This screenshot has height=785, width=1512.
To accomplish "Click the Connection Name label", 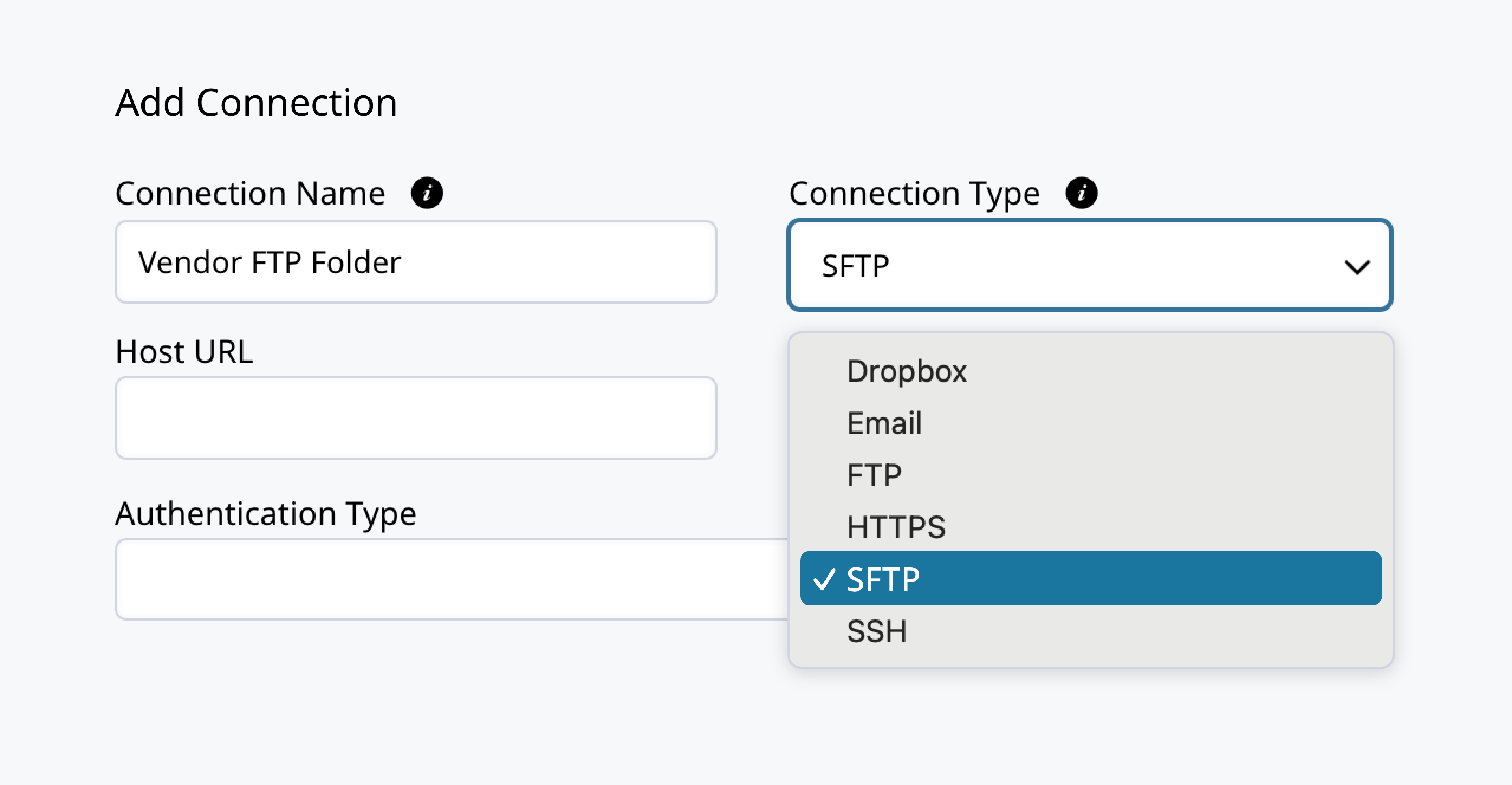I will pyautogui.click(x=250, y=193).
